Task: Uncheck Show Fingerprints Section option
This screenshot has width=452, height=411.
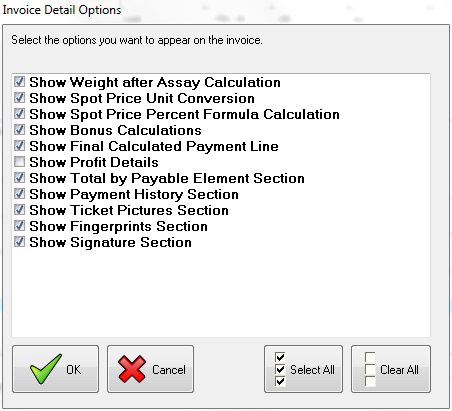Action: [19, 226]
